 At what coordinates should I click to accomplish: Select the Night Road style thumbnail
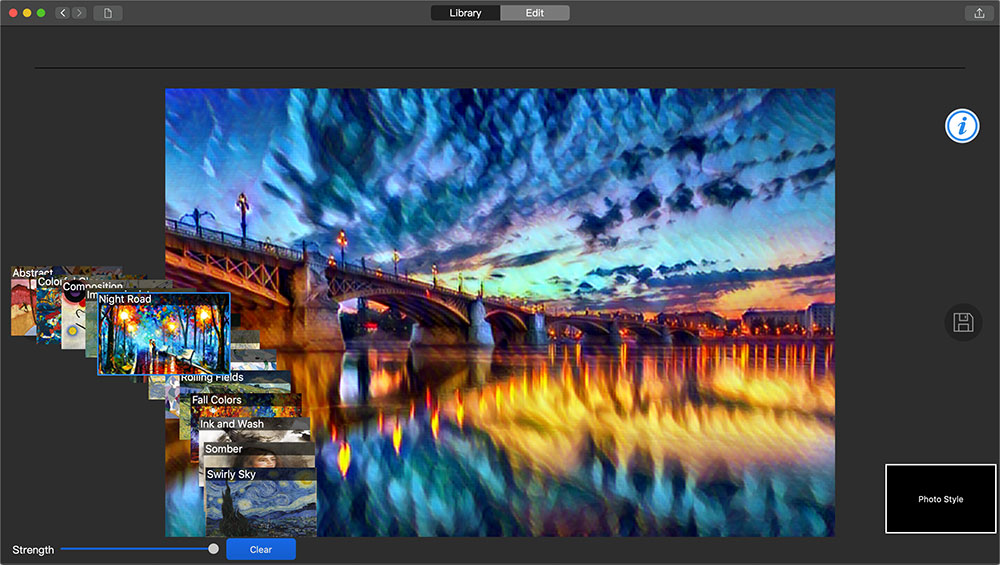pyautogui.click(x=164, y=334)
